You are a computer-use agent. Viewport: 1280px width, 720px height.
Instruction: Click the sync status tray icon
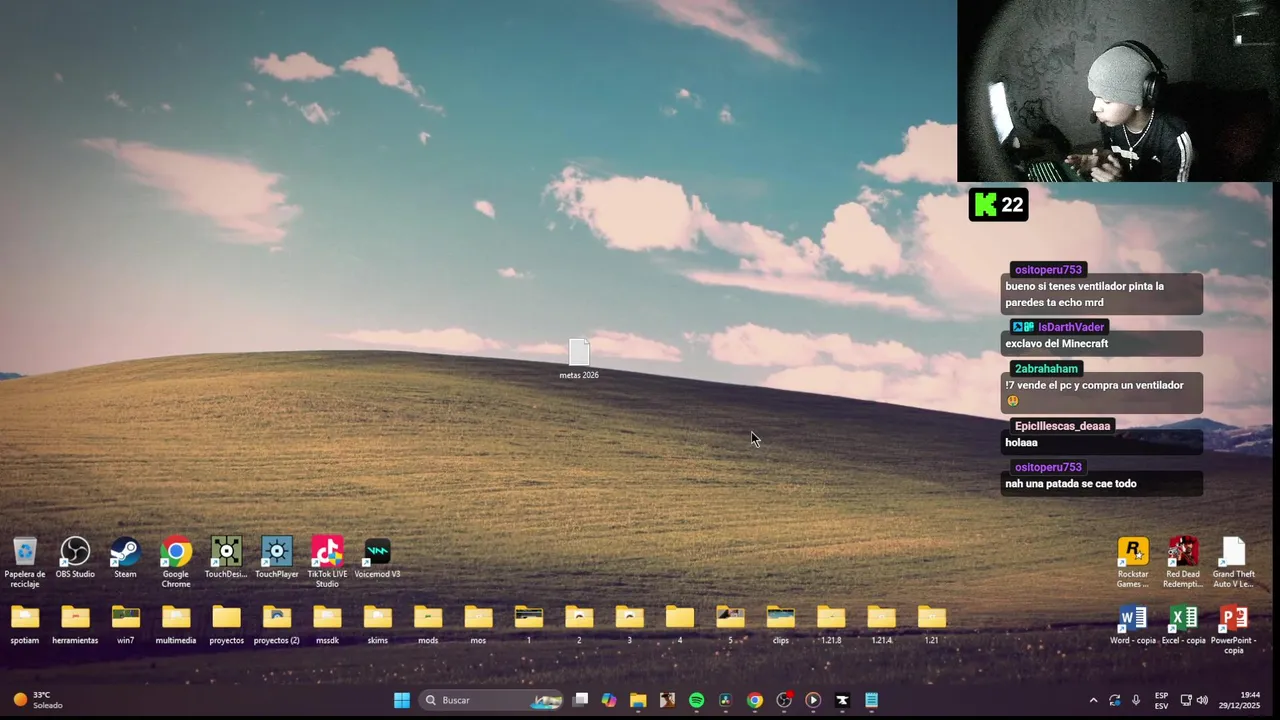pos(1115,700)
